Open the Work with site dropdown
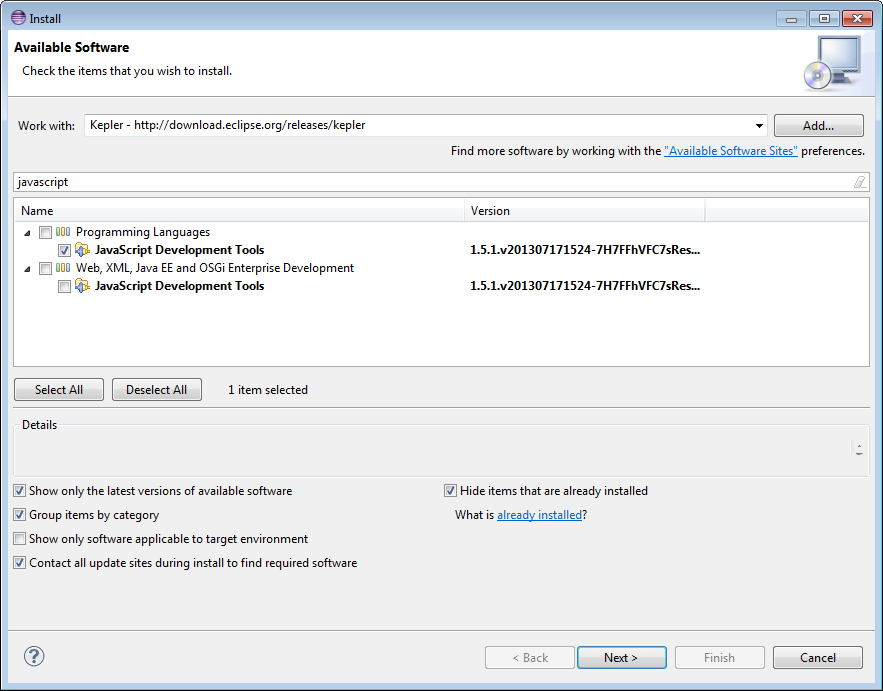The width and height of the screenshot is (883, 691). 758,125
